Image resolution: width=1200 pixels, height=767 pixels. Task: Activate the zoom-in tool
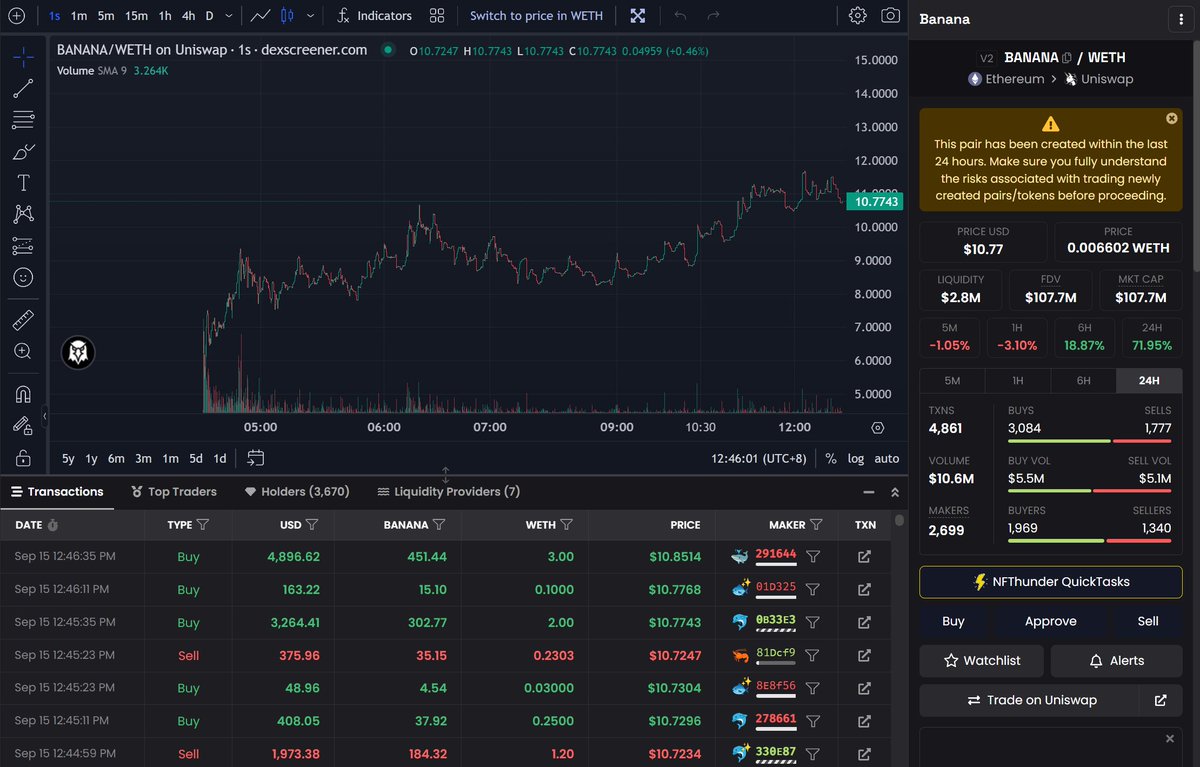23,351
